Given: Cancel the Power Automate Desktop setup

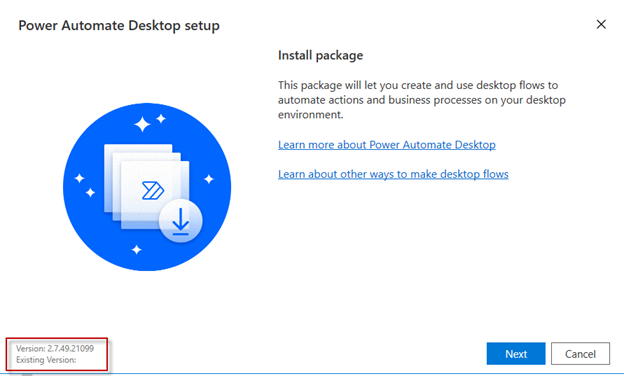Looking at the screenshot, I should point(580,353).
